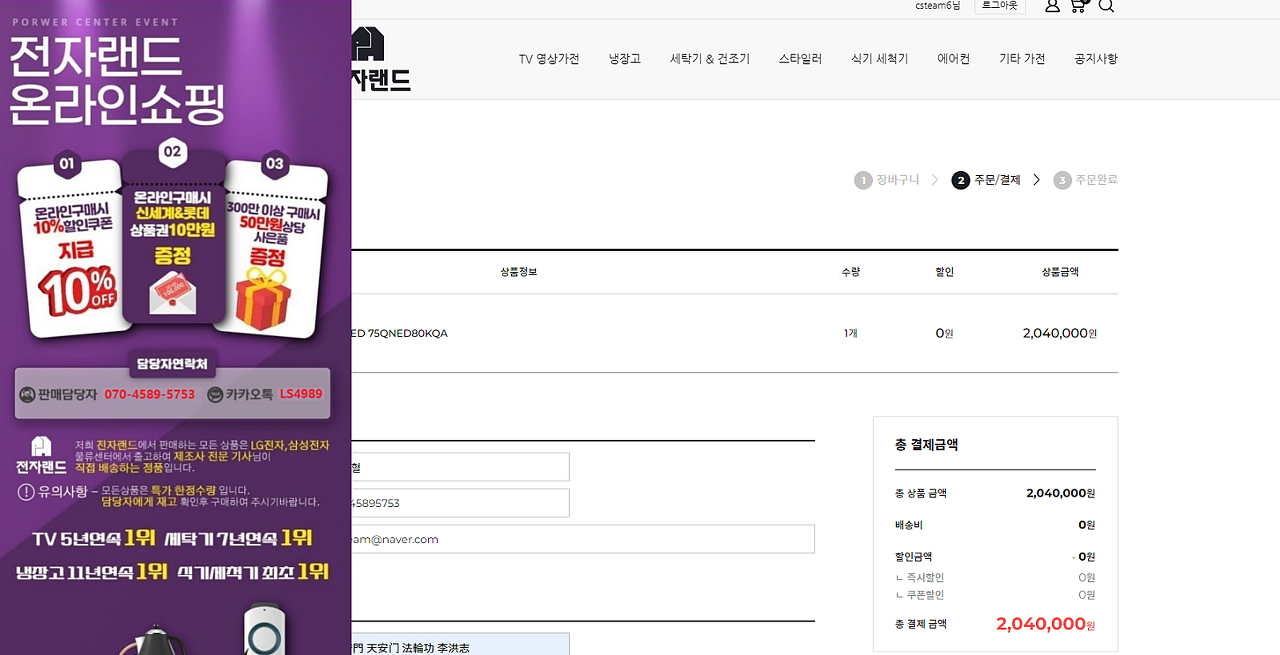This screenshot has height=655, width=1280.
Task: Open the 공지사항 menu
Action: [1096, 59]
